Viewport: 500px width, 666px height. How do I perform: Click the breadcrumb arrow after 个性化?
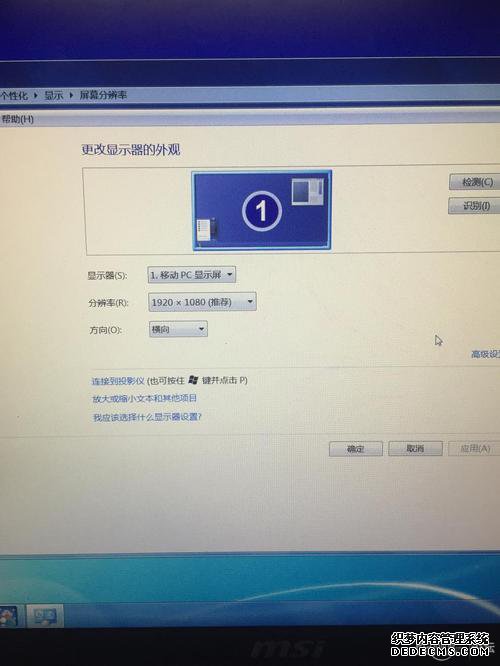pos(36,96)
